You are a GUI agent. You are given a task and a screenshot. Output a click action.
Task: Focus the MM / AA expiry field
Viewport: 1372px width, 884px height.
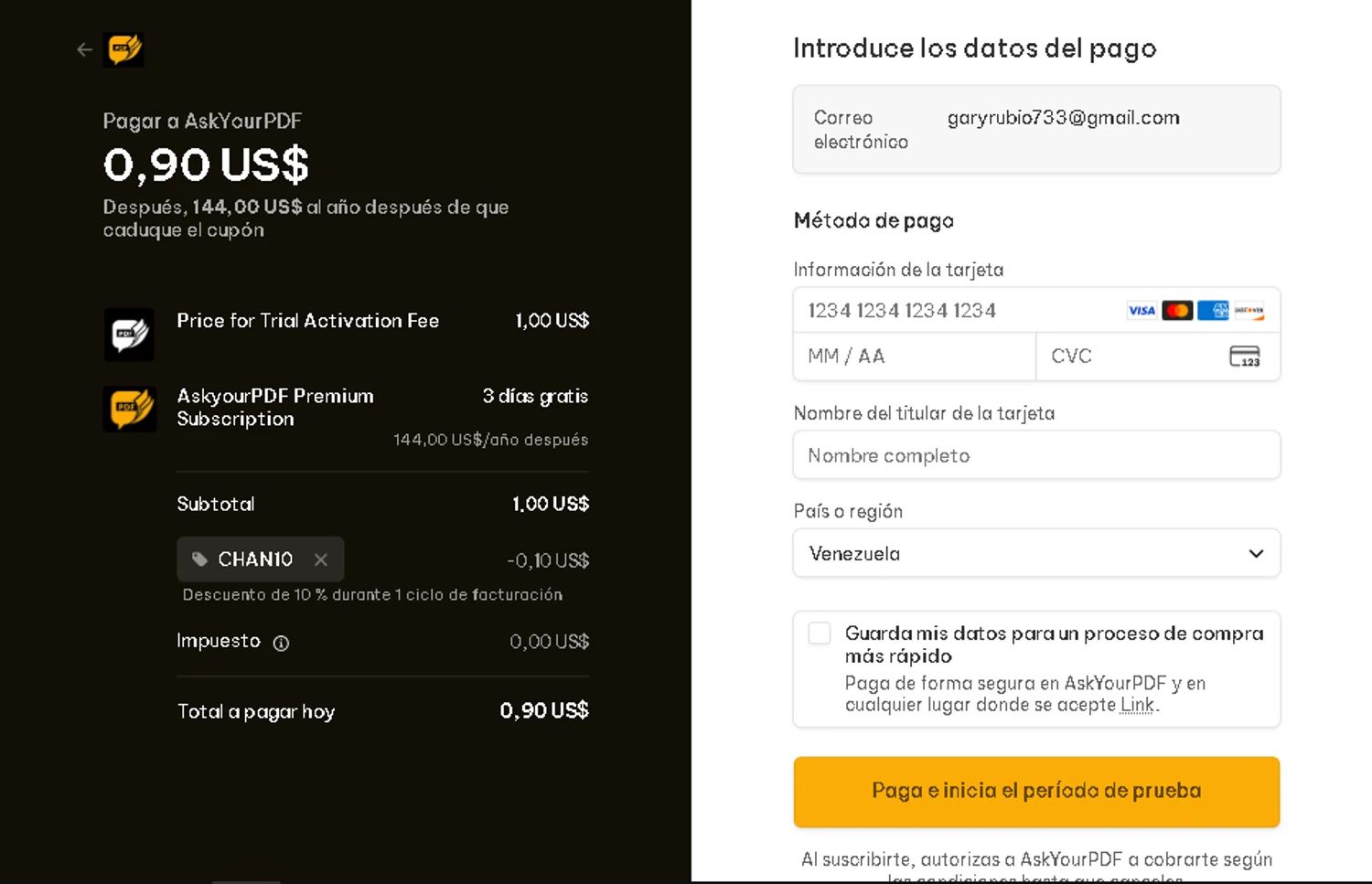click(x=913, y=357)
